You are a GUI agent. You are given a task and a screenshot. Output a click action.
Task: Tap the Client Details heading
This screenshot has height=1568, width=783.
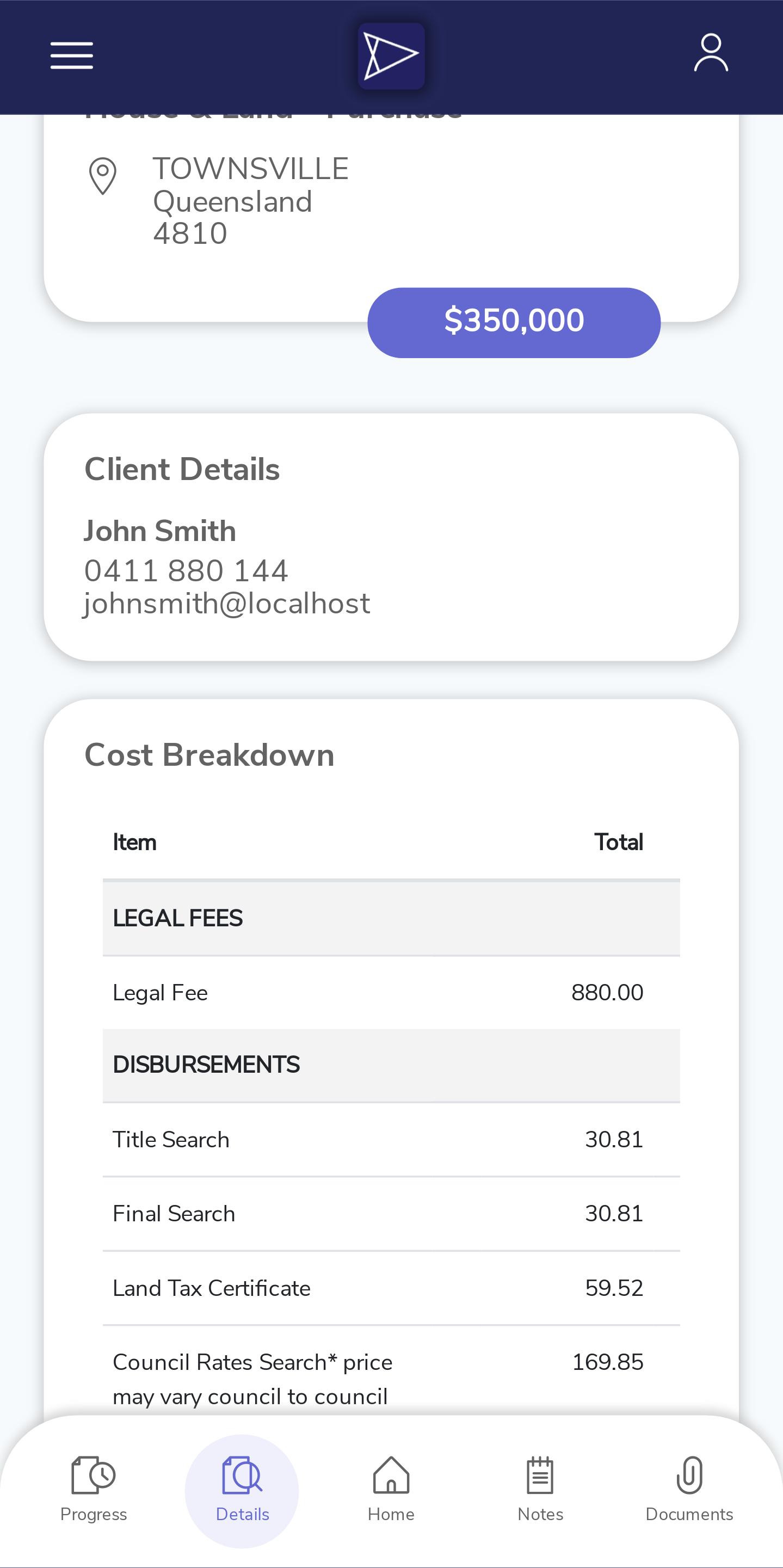click(182, 469)
